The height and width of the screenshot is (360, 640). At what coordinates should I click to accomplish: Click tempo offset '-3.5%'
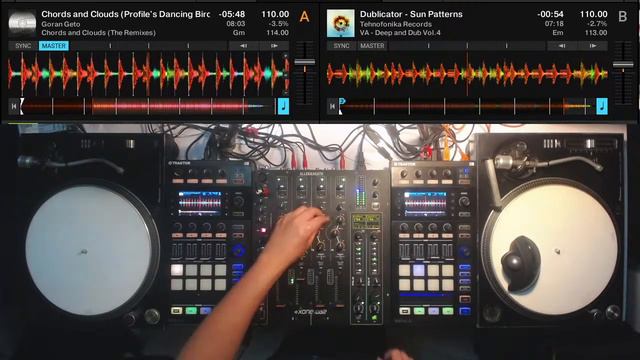pyautogui.click(x=279, y=24)
